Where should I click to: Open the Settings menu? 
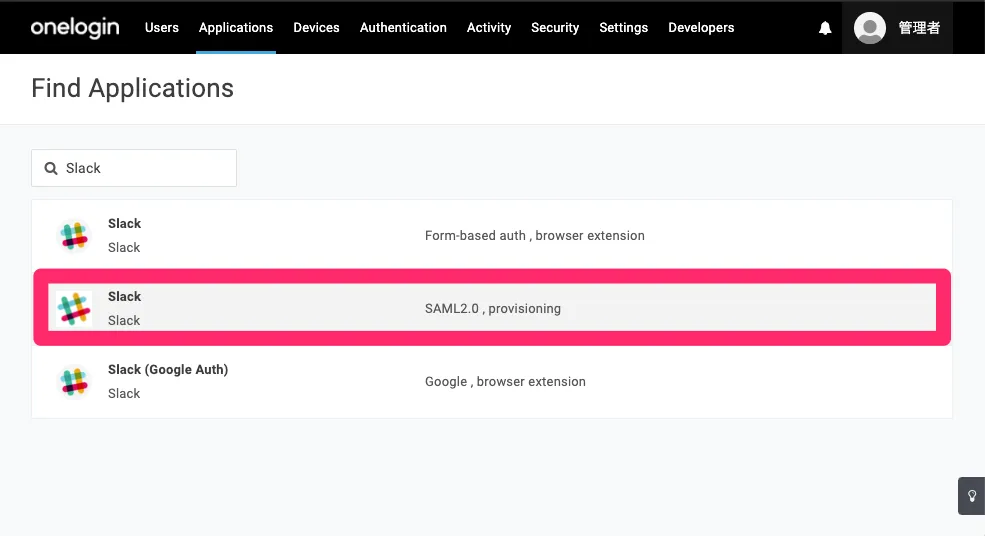tap(624, 27)
